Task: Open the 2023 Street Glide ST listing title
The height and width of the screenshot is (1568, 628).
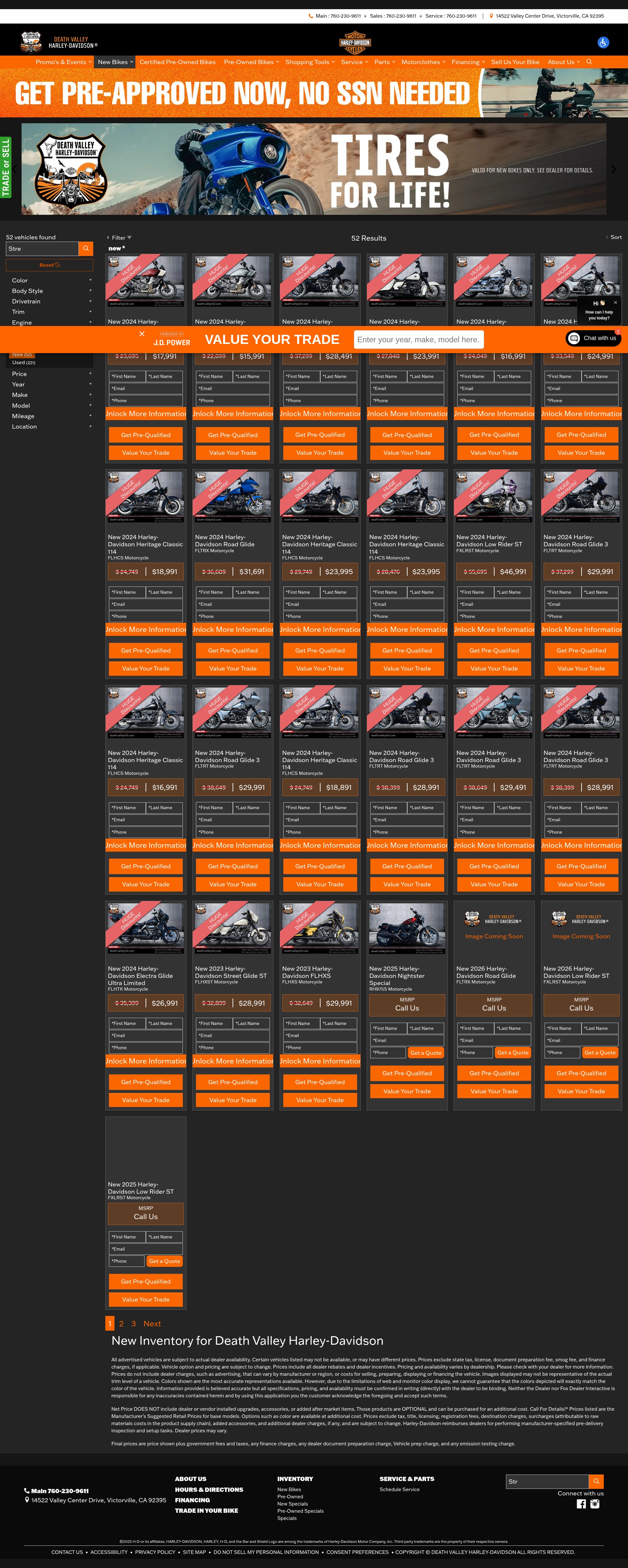Action: 231,972
